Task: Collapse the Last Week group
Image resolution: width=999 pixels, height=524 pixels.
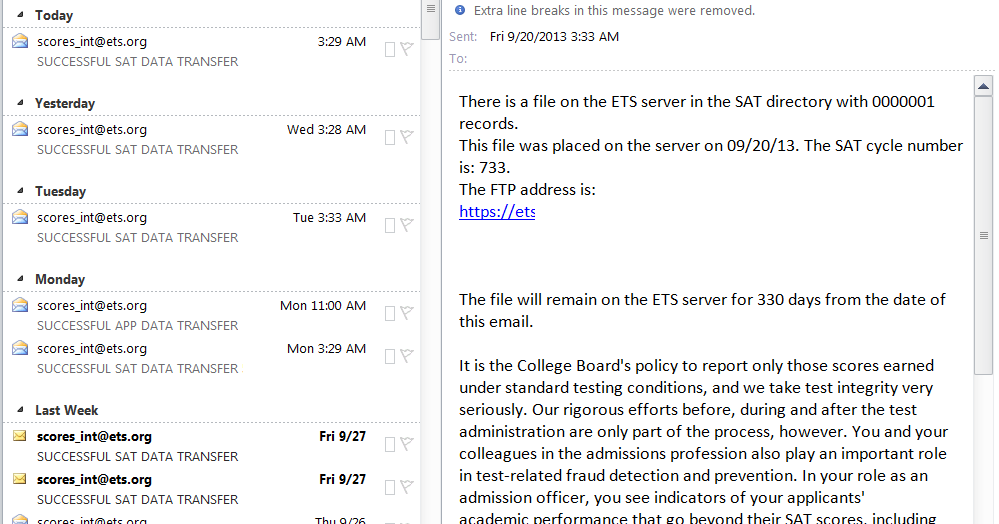Action: (x=19, y=411)
